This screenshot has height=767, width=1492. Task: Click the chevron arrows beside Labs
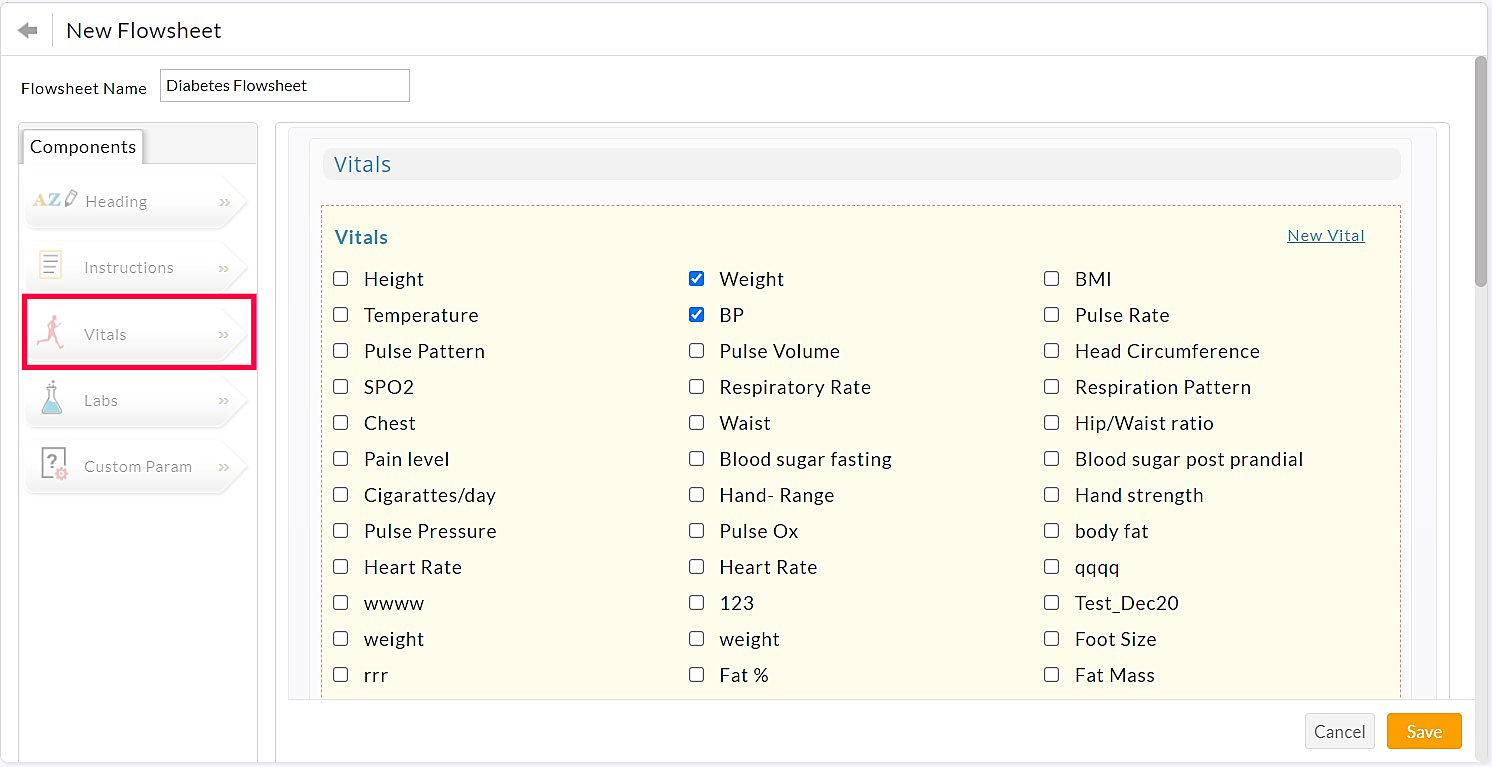[x=224, y=400]
